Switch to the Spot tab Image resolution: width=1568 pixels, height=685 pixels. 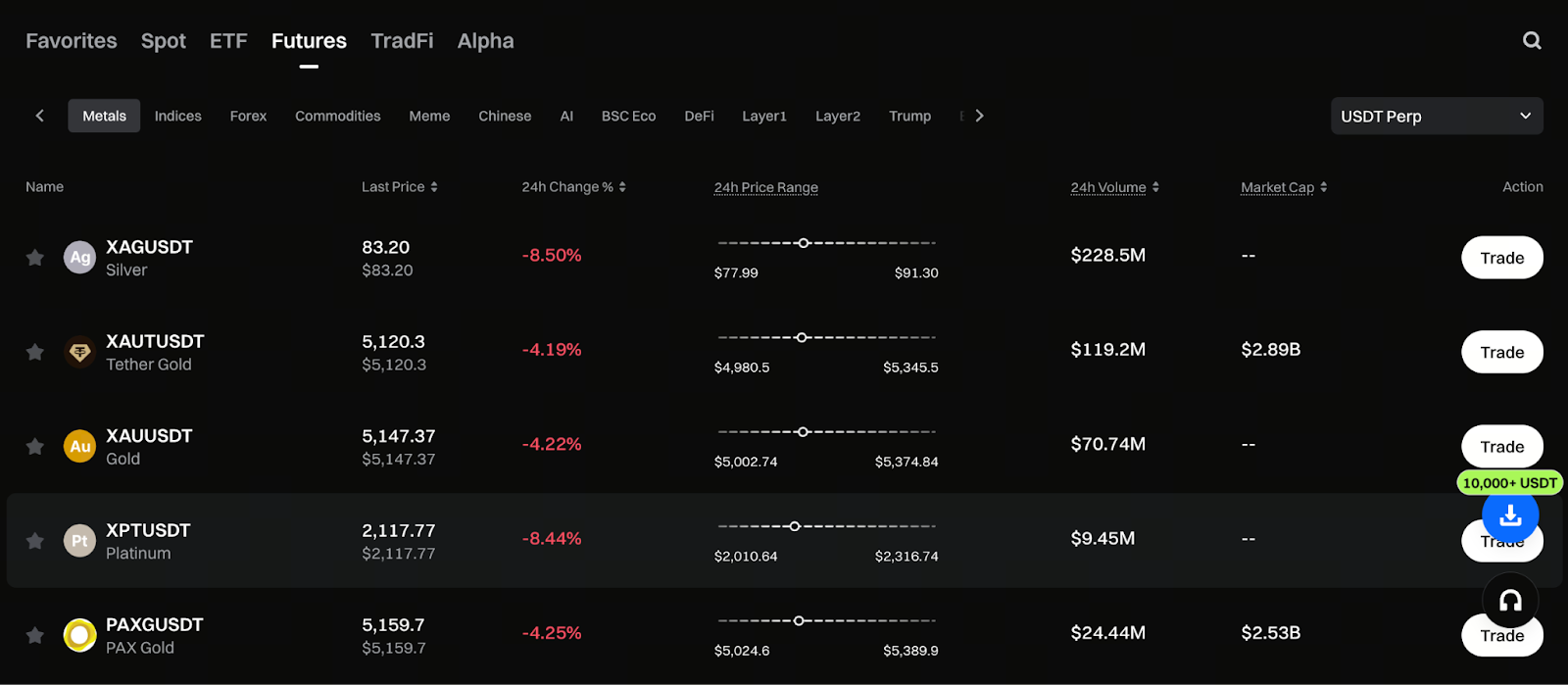(163, 41)
